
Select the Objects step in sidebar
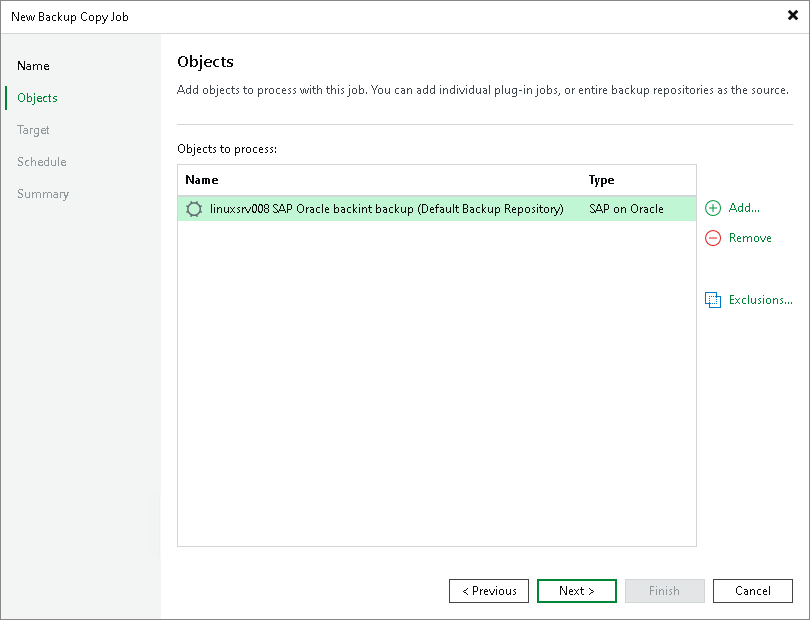tap(36, 97)
